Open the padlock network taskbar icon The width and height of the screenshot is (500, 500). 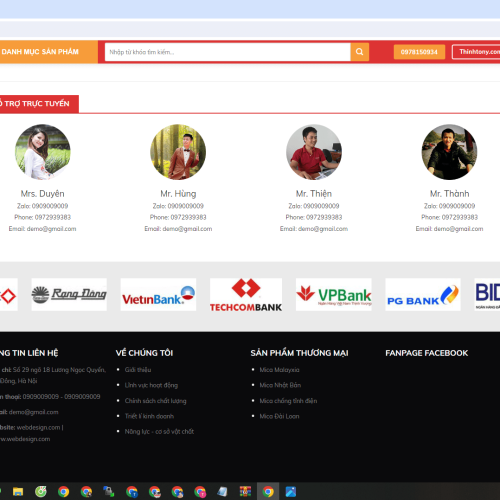[109, 492]
